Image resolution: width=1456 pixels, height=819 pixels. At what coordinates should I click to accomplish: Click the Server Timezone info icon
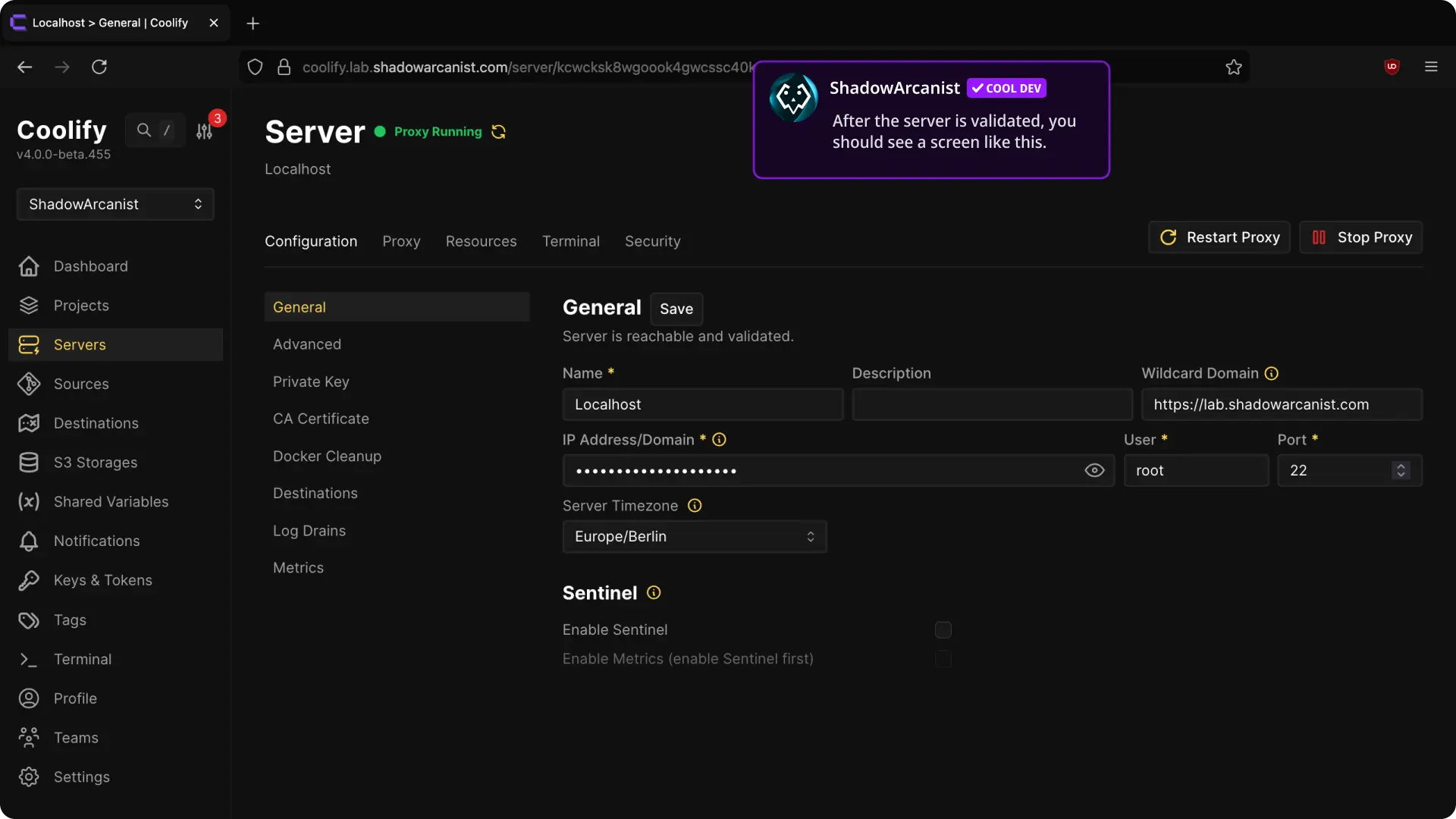coord(695,506)
